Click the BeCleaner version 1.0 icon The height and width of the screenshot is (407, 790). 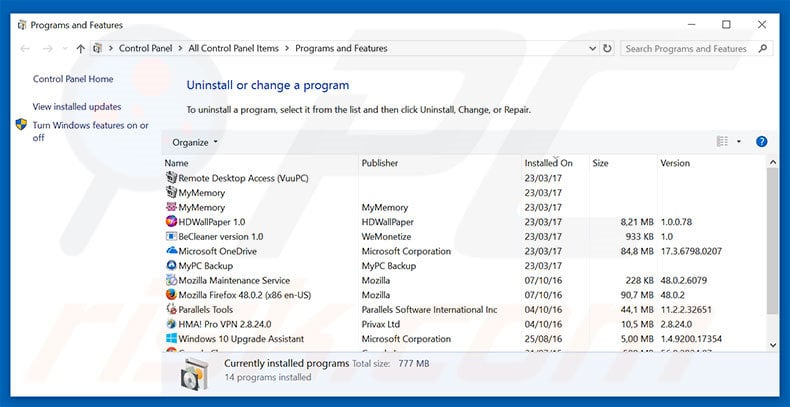[x=172, y=236]
